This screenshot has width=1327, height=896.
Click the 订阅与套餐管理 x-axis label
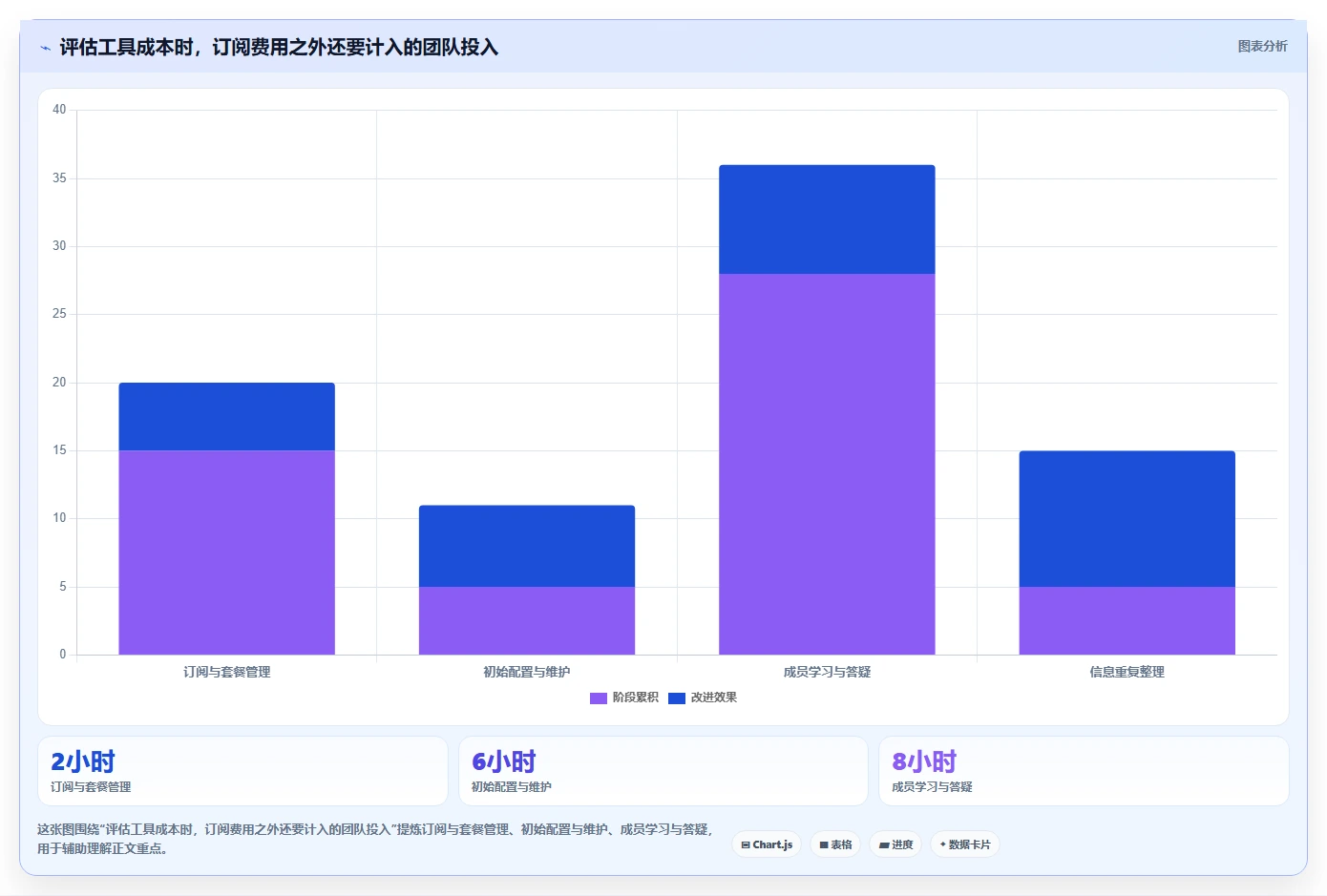click(x=227, y=672)
